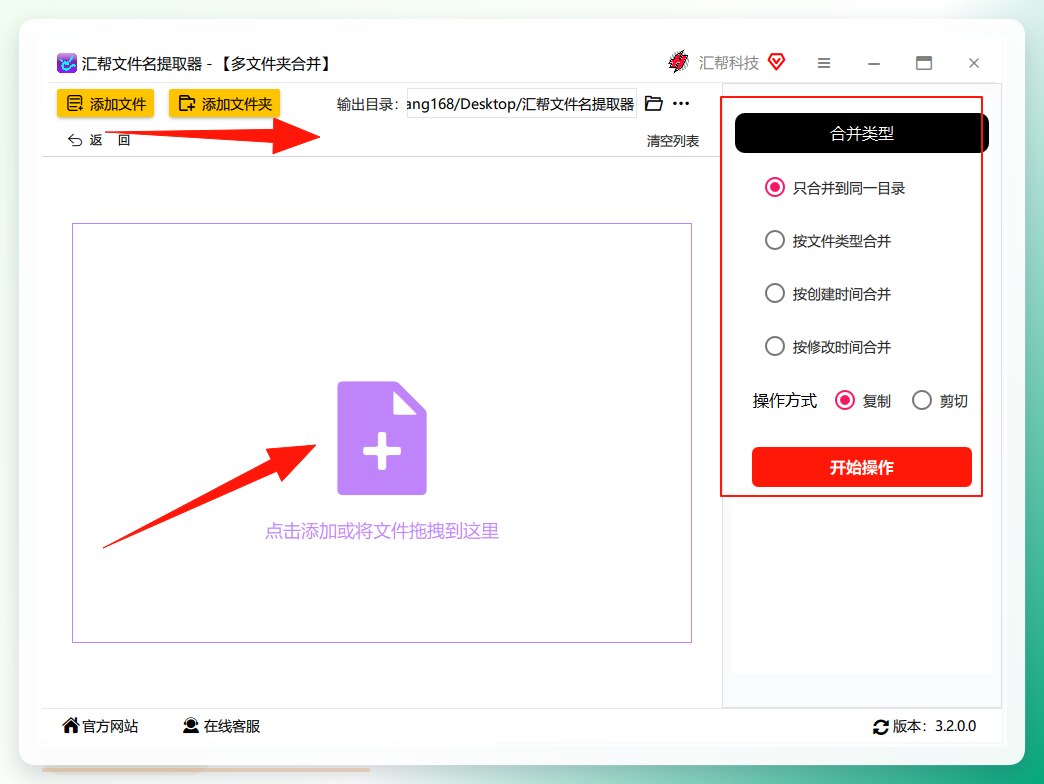Click the refresh icon next to 版本
This screenshot has height=784, width=1044.
880,727
